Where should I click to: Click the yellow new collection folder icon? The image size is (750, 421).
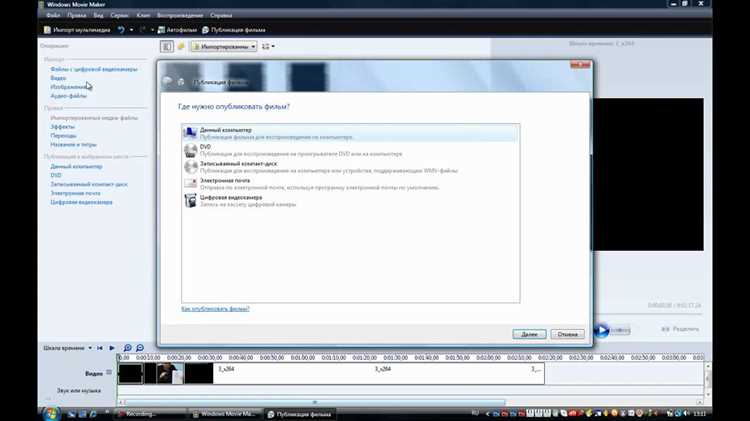click(x=181, y=46)
